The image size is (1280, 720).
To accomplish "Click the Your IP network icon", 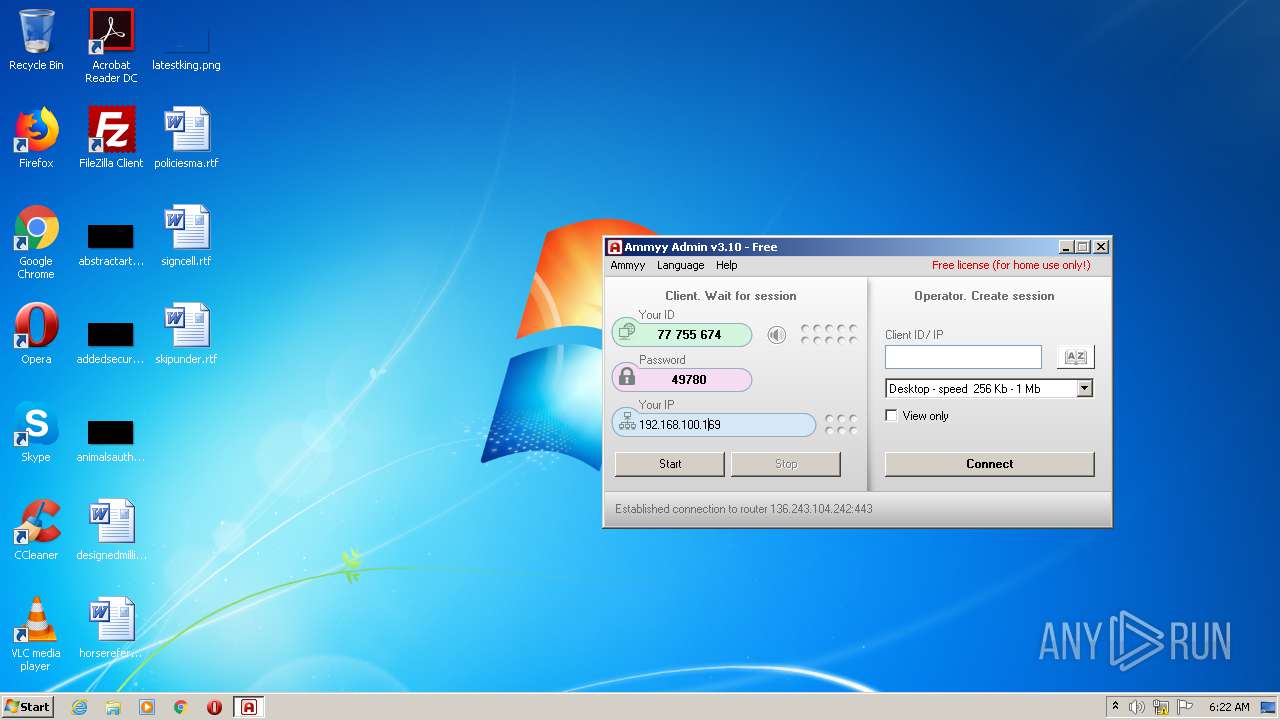I will [627, 423].
